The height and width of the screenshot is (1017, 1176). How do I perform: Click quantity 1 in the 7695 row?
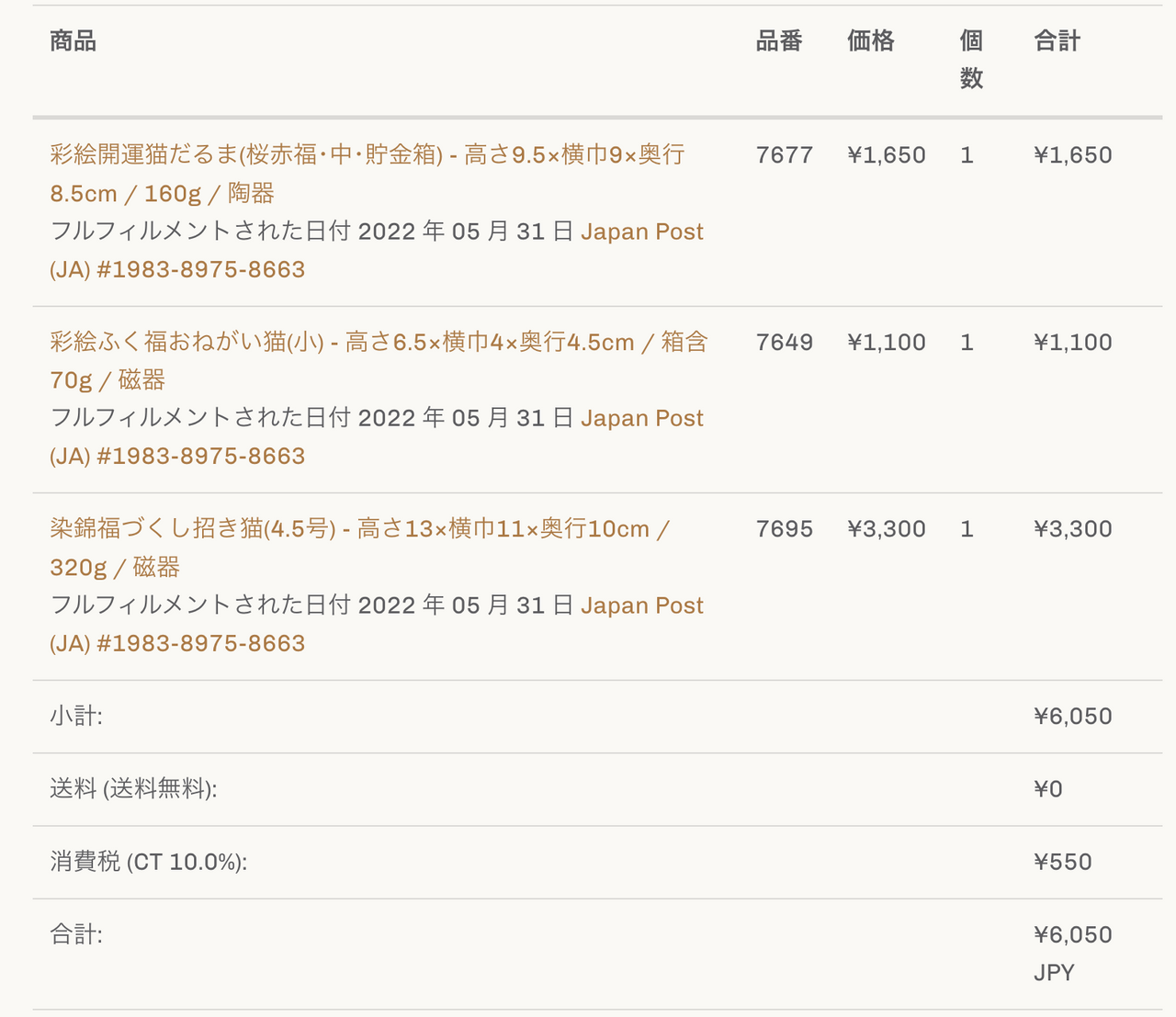(x=967, y=529)
